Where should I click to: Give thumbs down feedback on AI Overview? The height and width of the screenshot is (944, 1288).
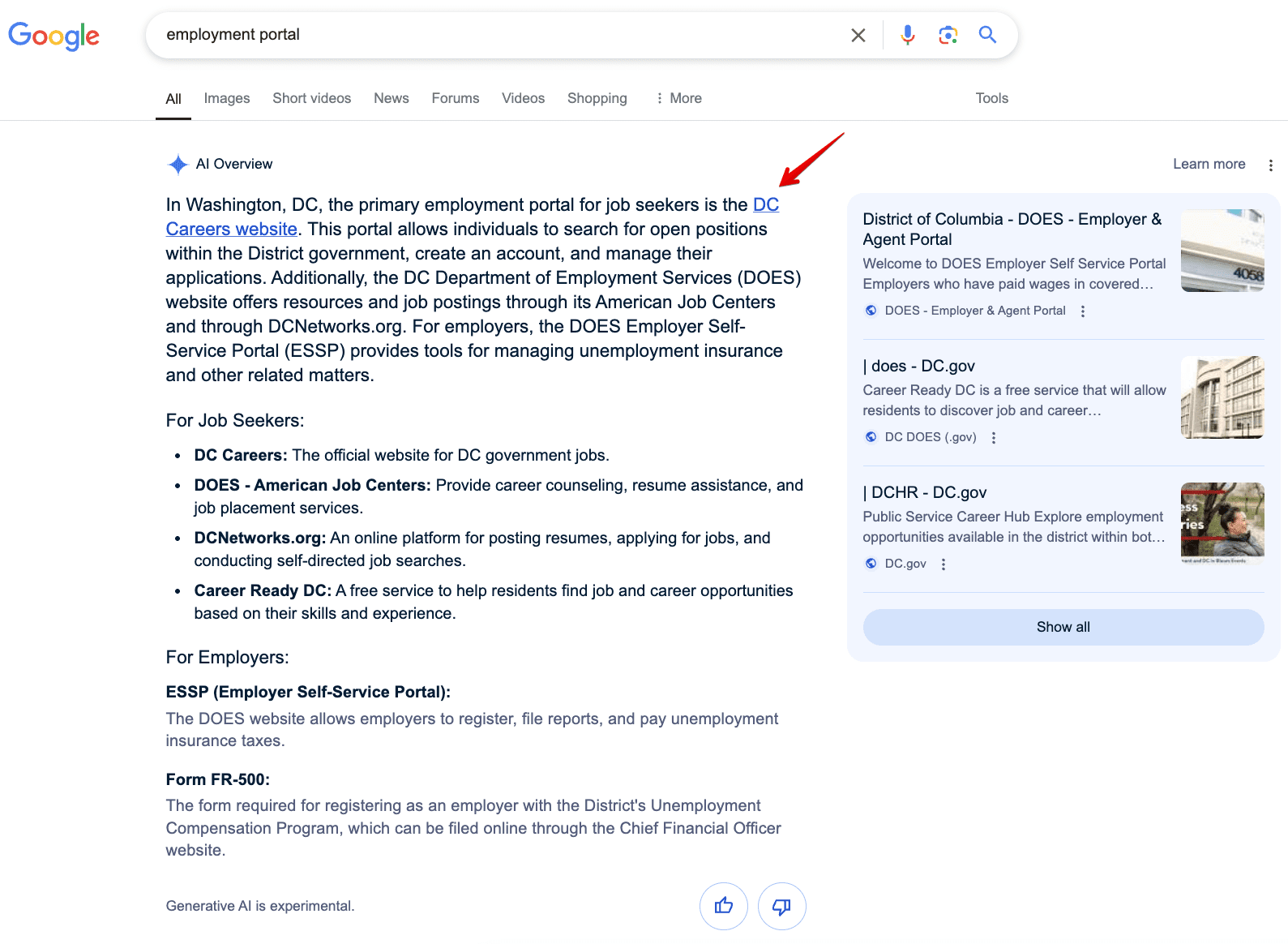[x=781, y=906]
